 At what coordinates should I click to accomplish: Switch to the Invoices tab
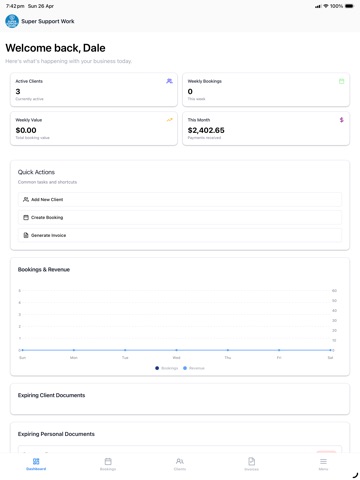tap(252, 464)
